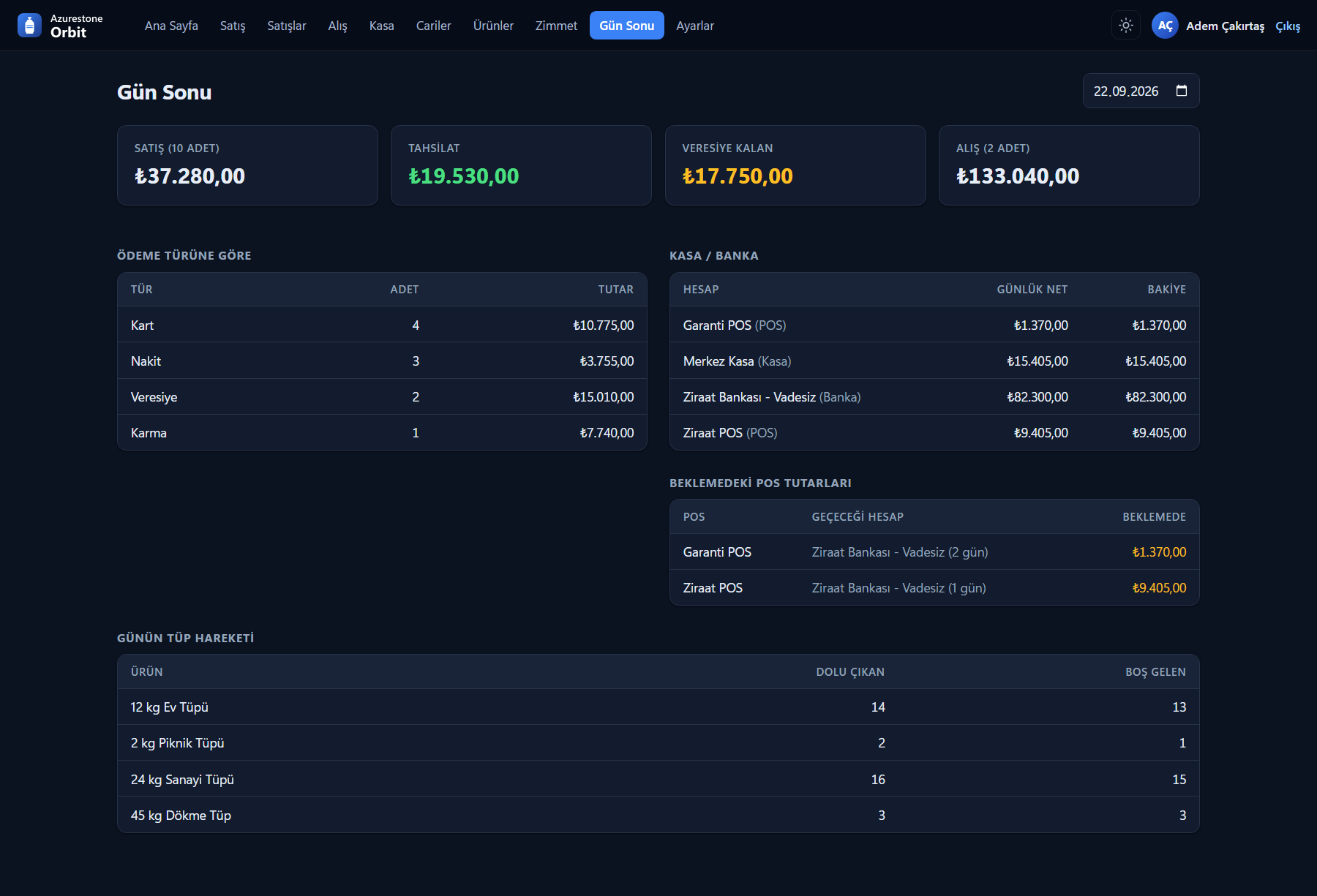Screen dimensions: 1317x896
Task: Open the Ayarlar settings page
Action: tap(695, 26)
